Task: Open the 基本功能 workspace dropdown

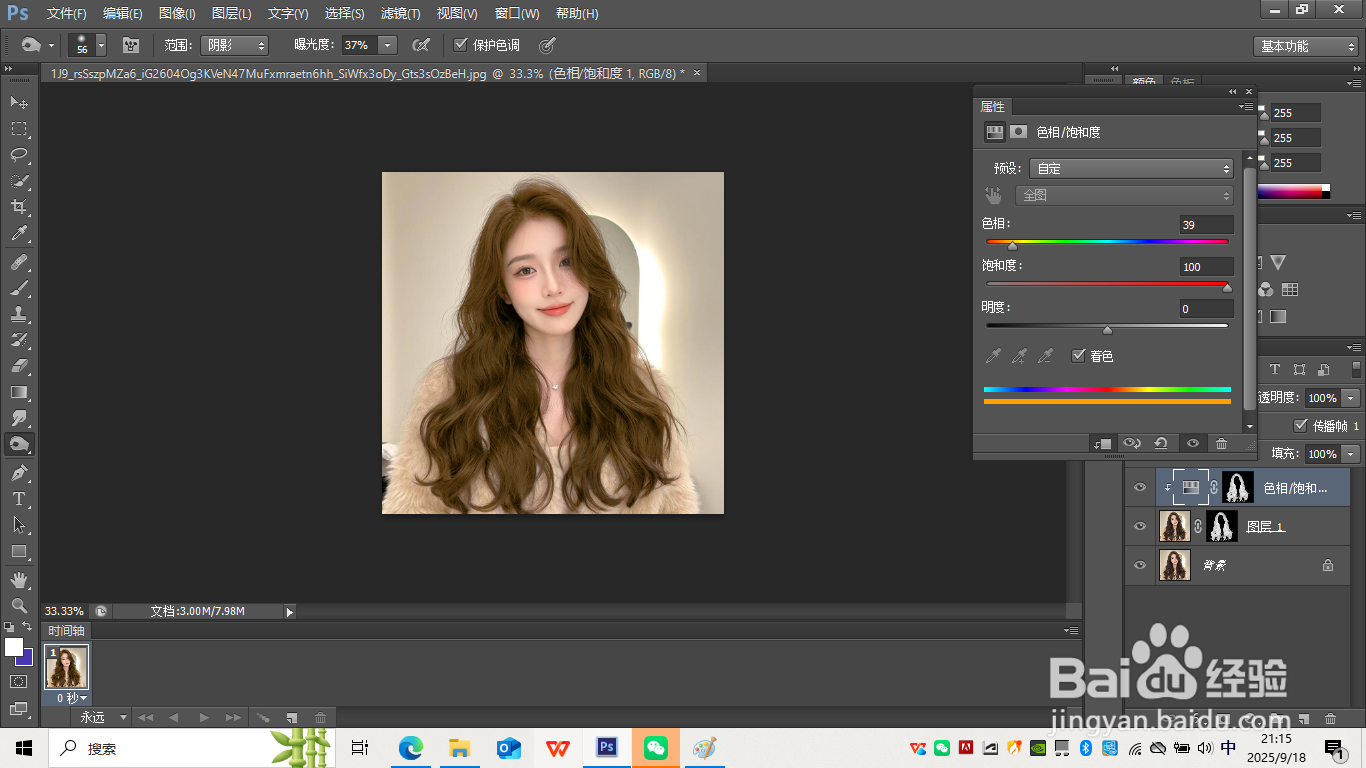Action: (1306, 46)
